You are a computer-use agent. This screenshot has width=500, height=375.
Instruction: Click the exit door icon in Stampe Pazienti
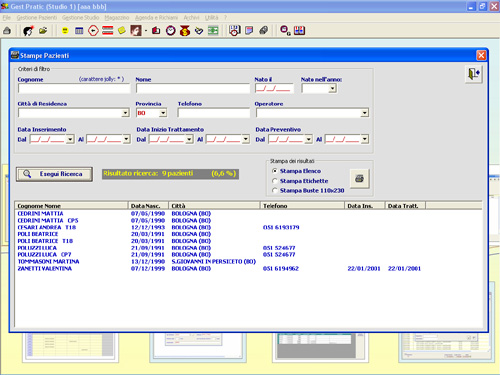(474, 74)
